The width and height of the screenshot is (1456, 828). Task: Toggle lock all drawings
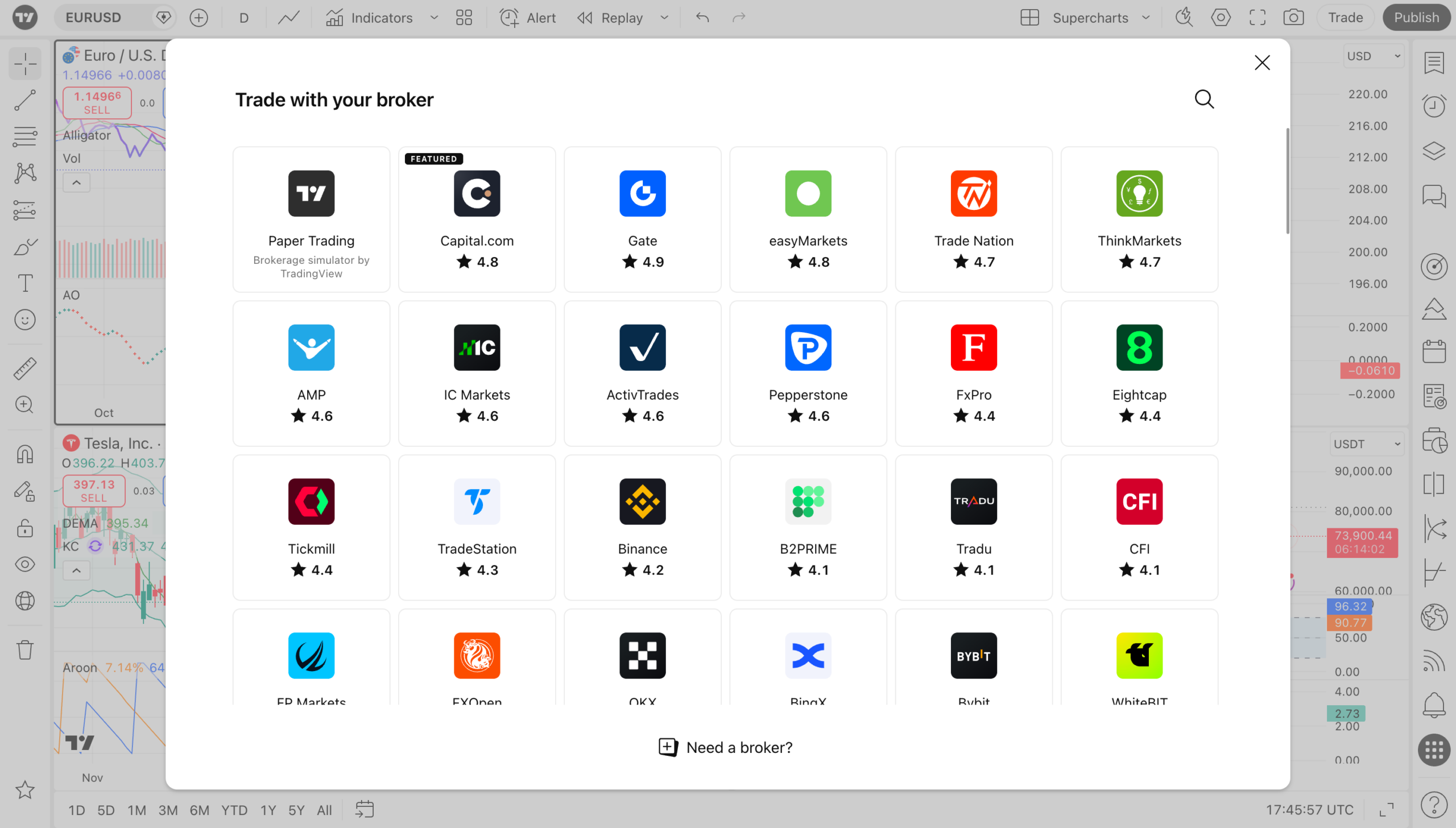(x=25, y=528)
